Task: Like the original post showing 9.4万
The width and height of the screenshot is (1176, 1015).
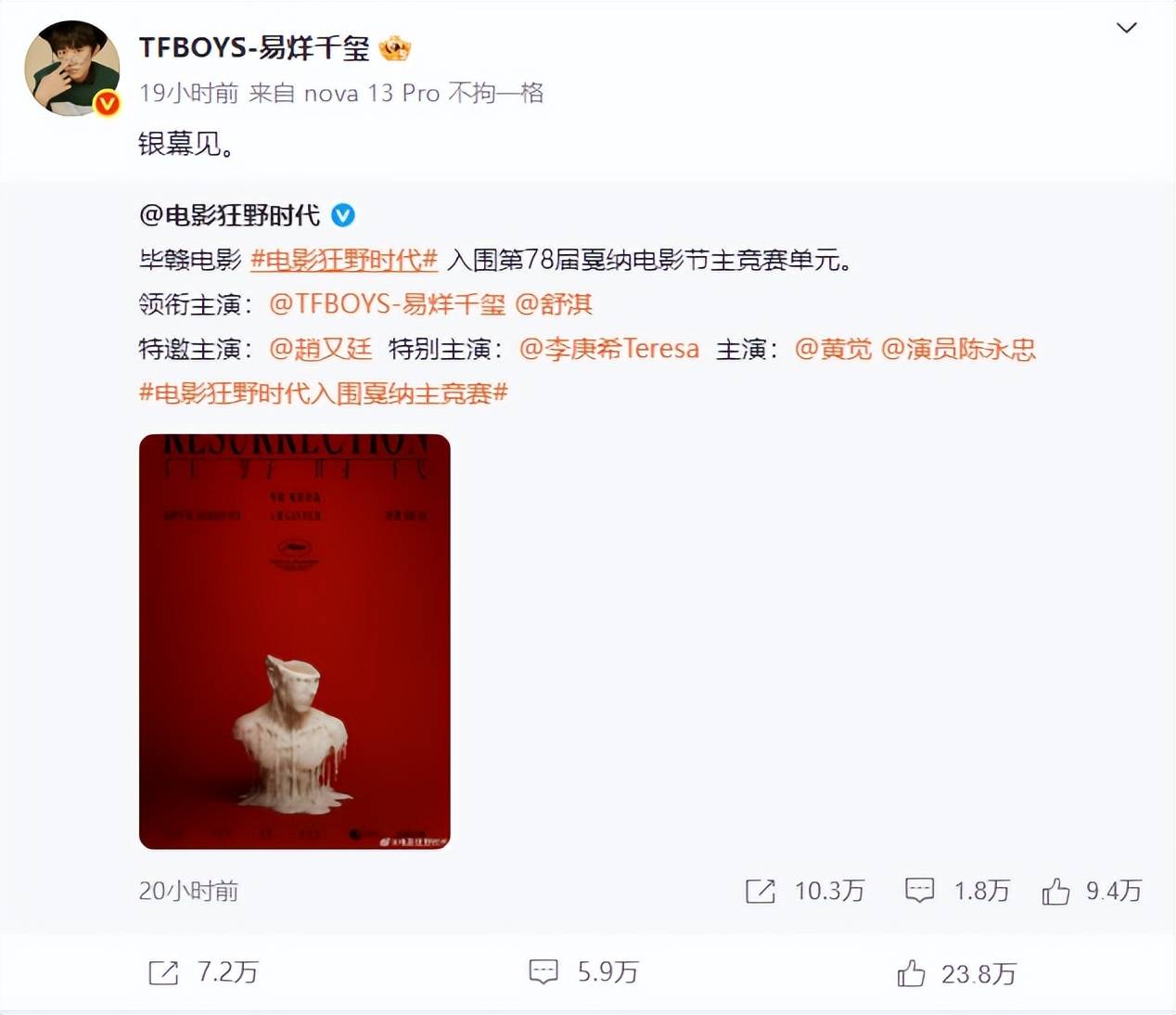Action: coord(1055,891)
